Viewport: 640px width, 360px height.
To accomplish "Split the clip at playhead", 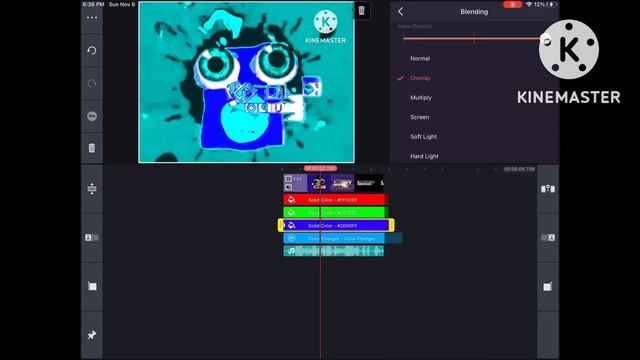I will pyautogui.click(x=548, y=189).
